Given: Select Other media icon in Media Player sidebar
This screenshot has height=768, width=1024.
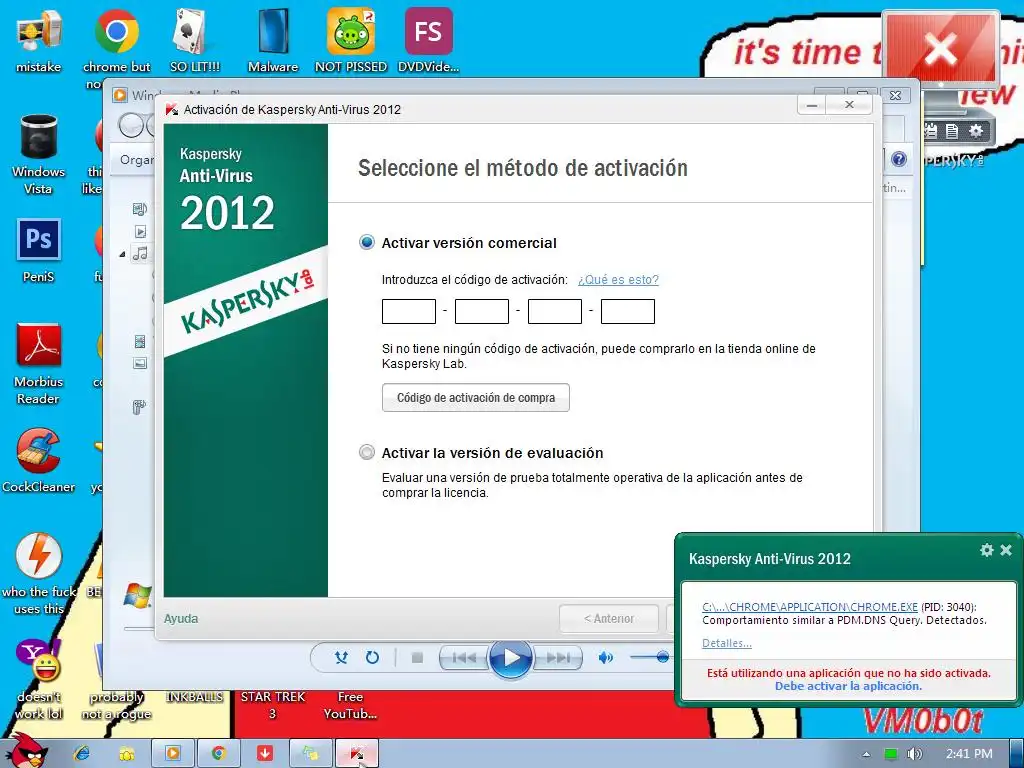Looking at the screenshot, I should point(139,408).
